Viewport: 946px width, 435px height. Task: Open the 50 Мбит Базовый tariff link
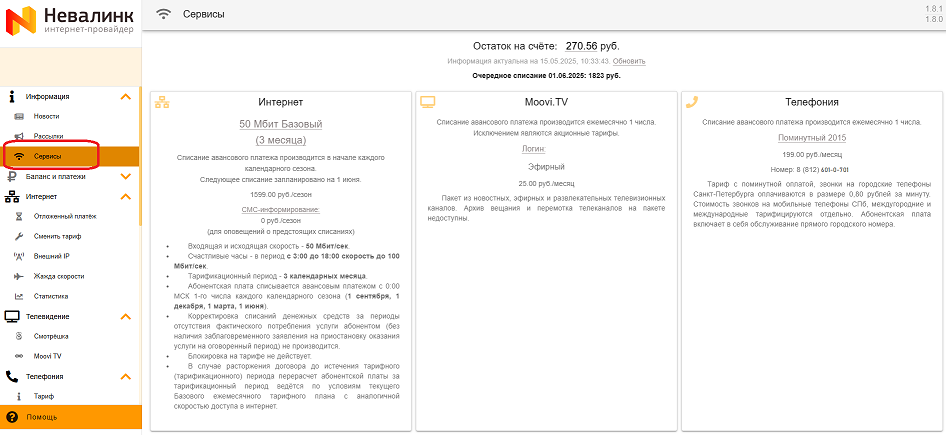pos(280,124)
